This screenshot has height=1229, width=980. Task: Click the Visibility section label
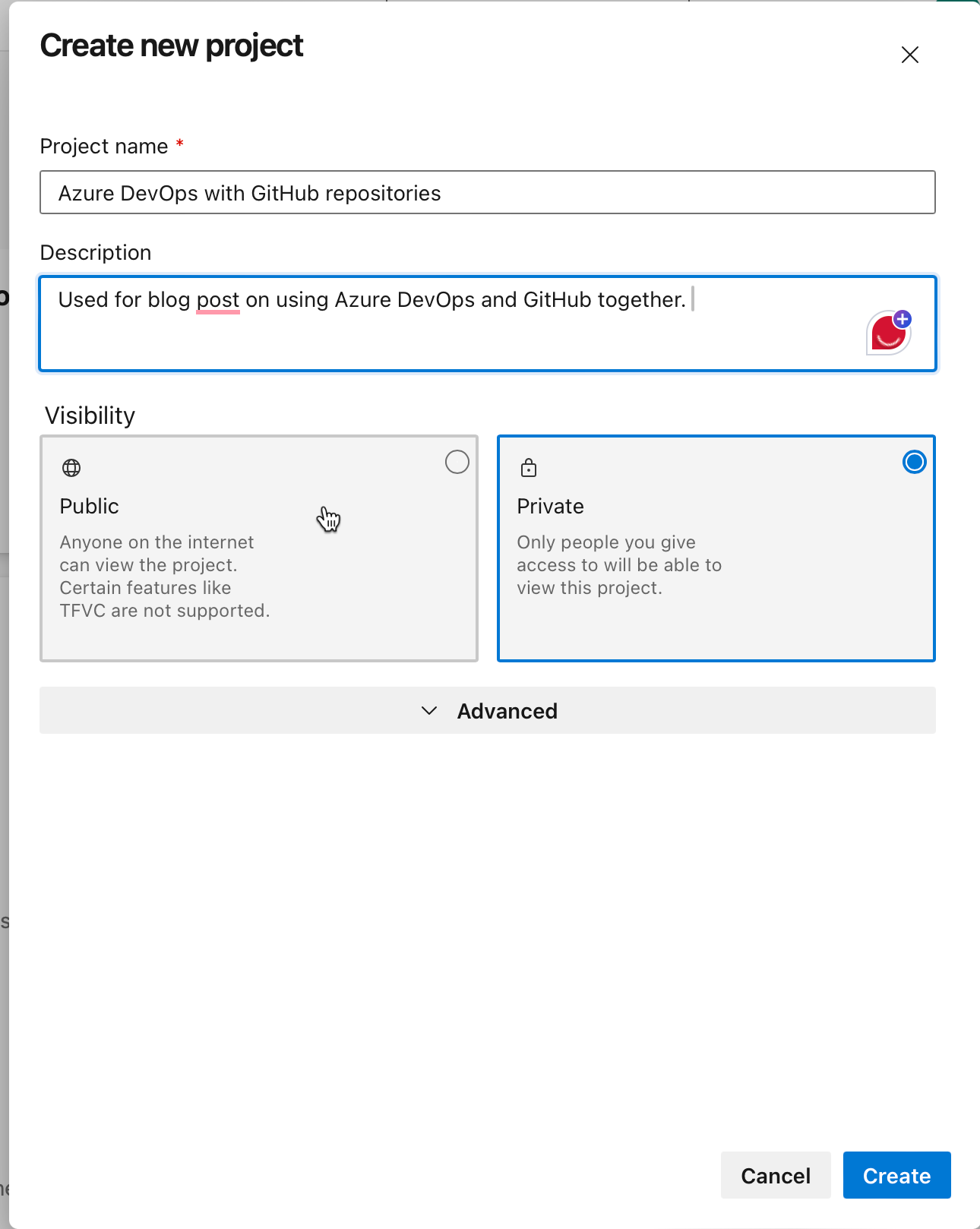click(90, 415)
